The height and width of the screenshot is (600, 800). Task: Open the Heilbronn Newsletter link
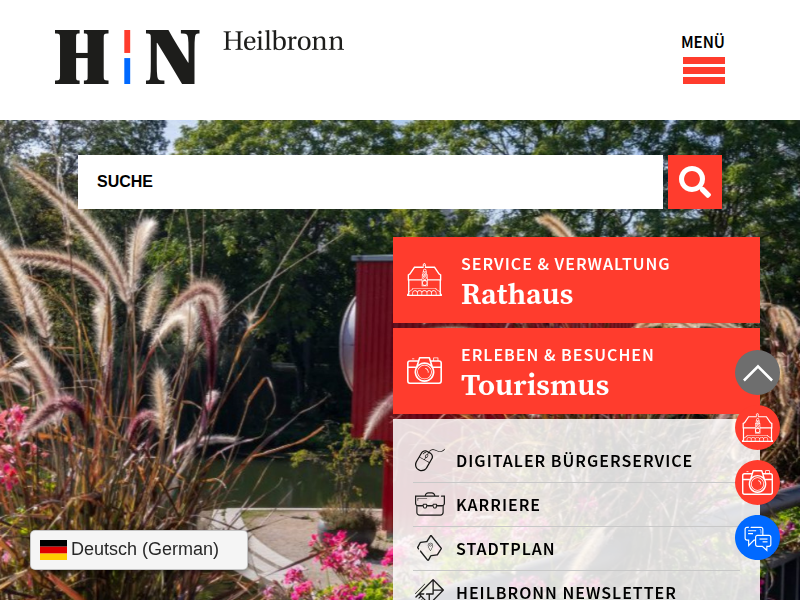pos(566,592)
